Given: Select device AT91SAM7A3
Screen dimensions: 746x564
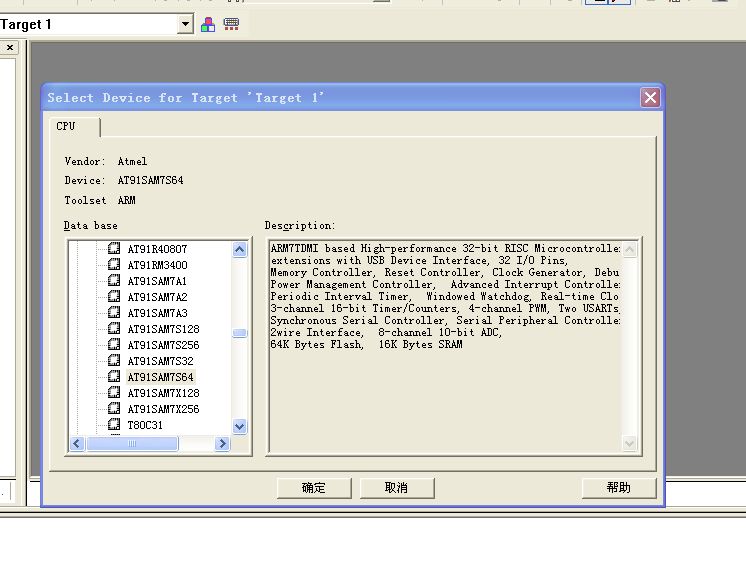Looking at the screenshot, I should [157, 313].
